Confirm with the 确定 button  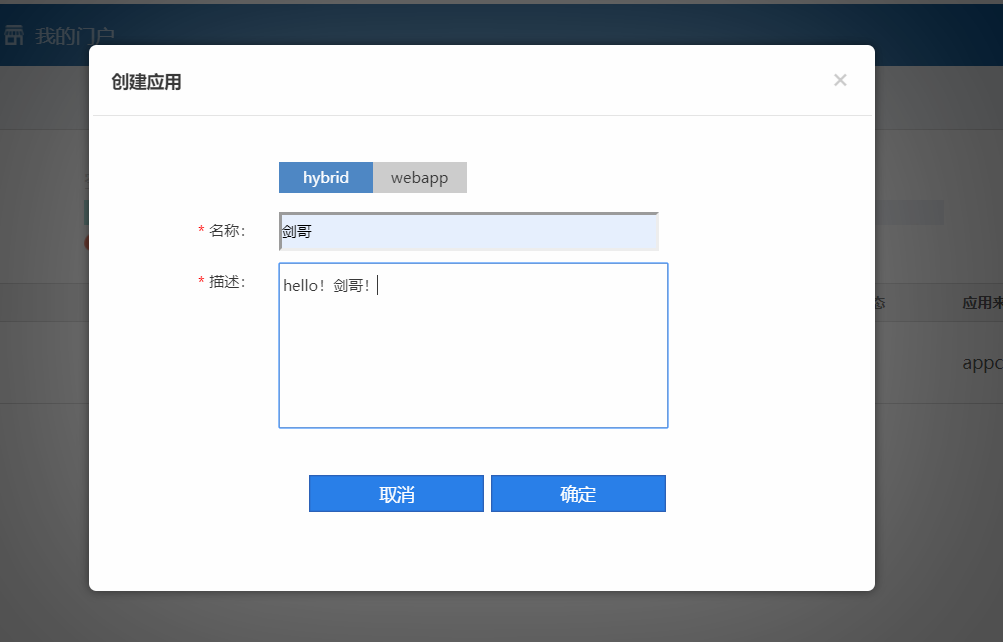578,494
